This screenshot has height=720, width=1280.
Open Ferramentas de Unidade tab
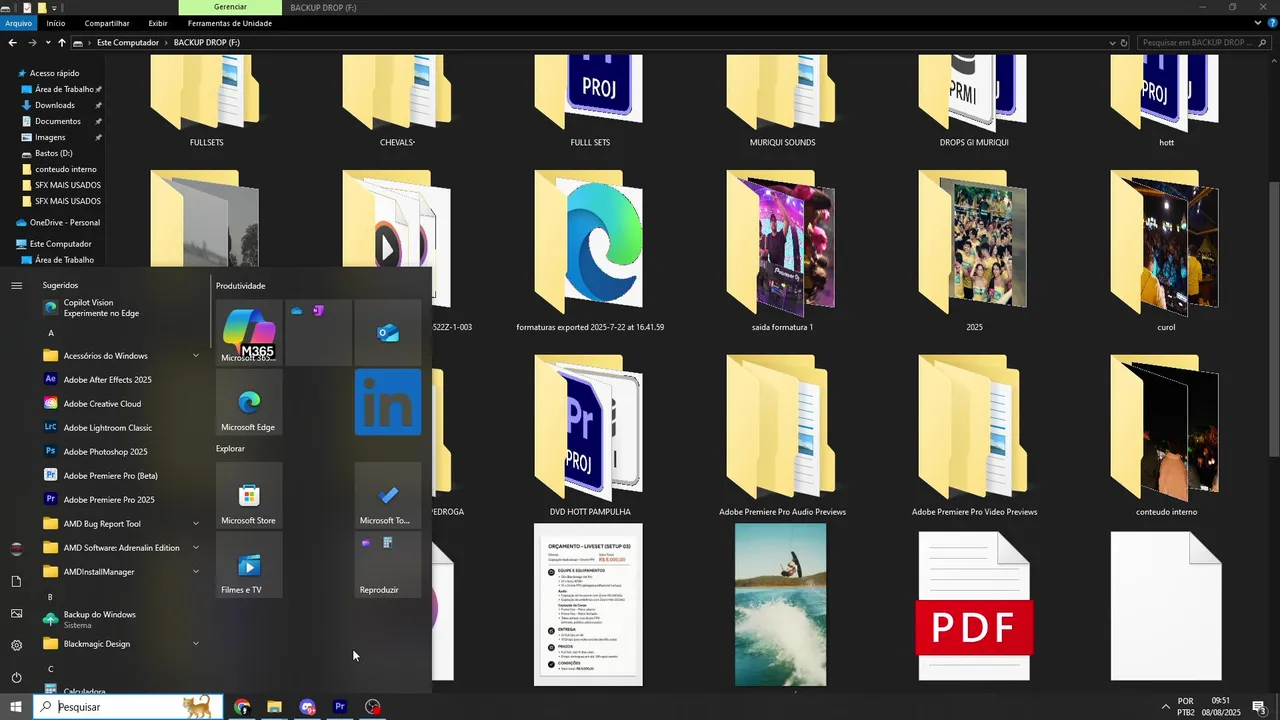(x=230, y=23)
